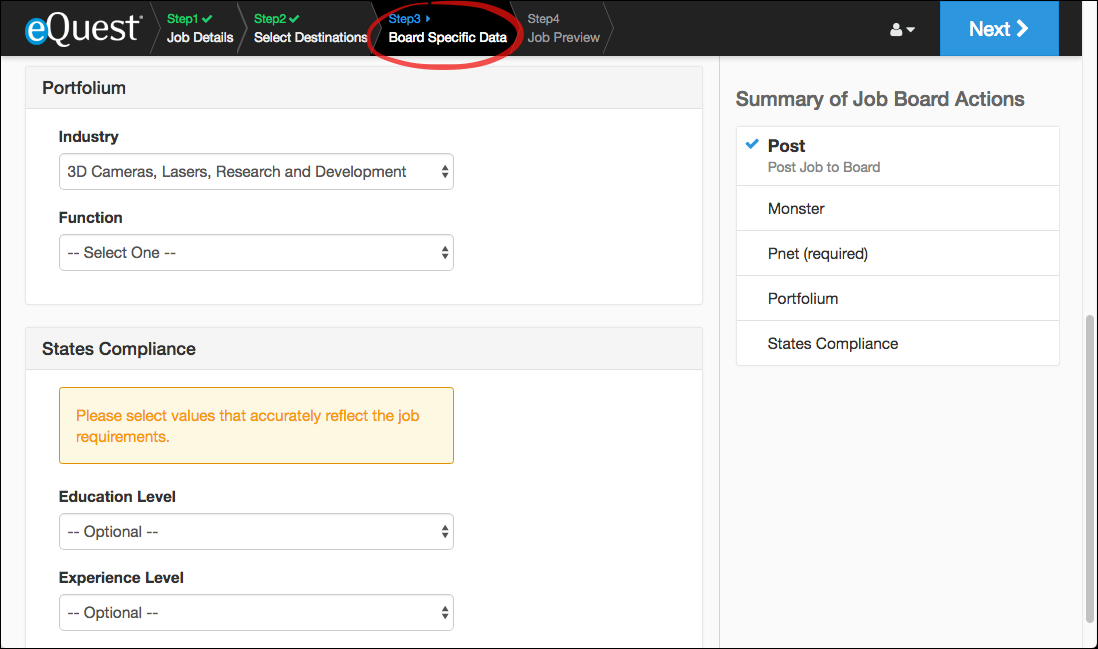
Task: Click the green checkmark on Step1
Action: point(207,18)
